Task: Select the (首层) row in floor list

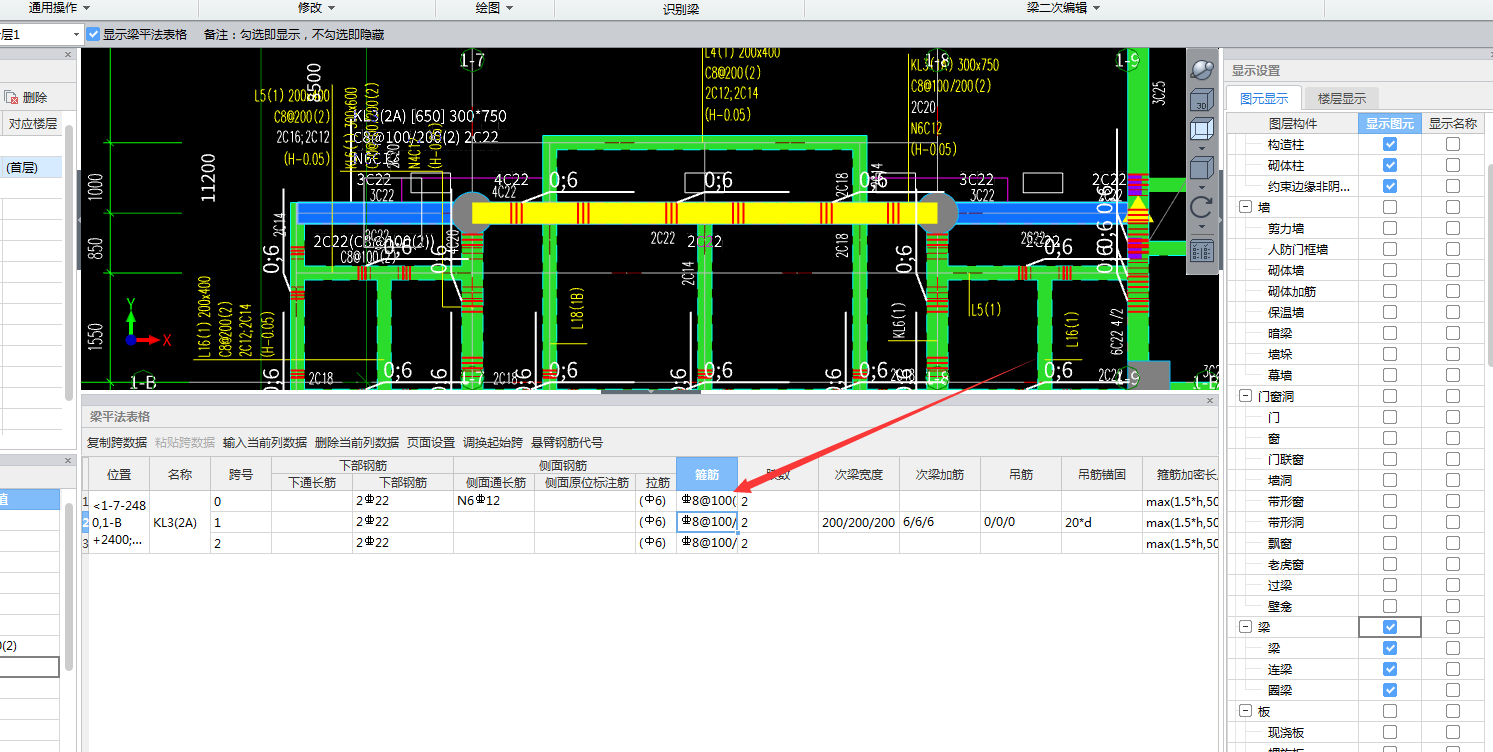Action: tap(30, 167)
